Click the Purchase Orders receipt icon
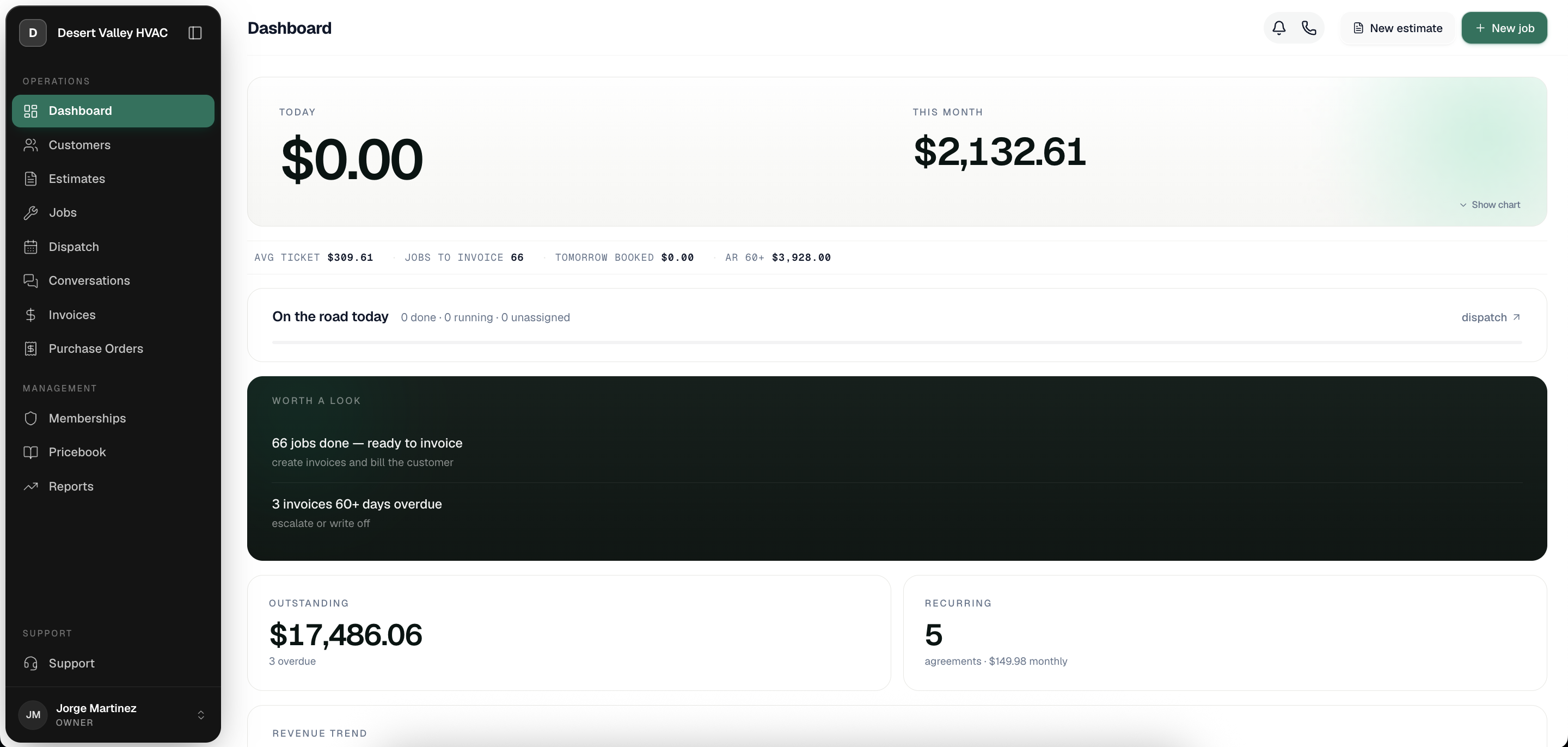 pyautogui.click(x=30, y=349)
